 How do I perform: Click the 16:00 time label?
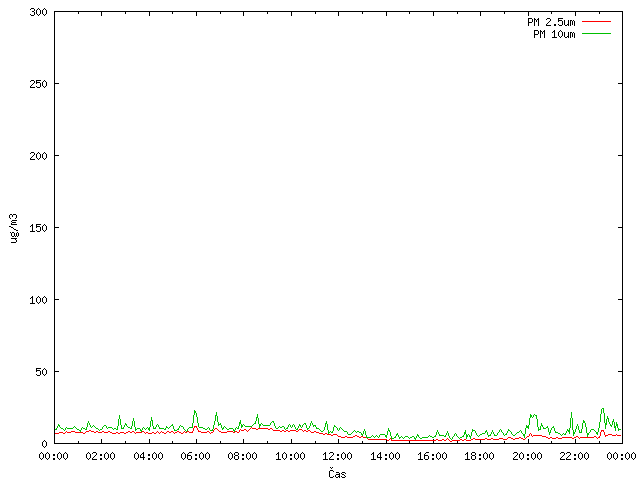click(432, 456)
